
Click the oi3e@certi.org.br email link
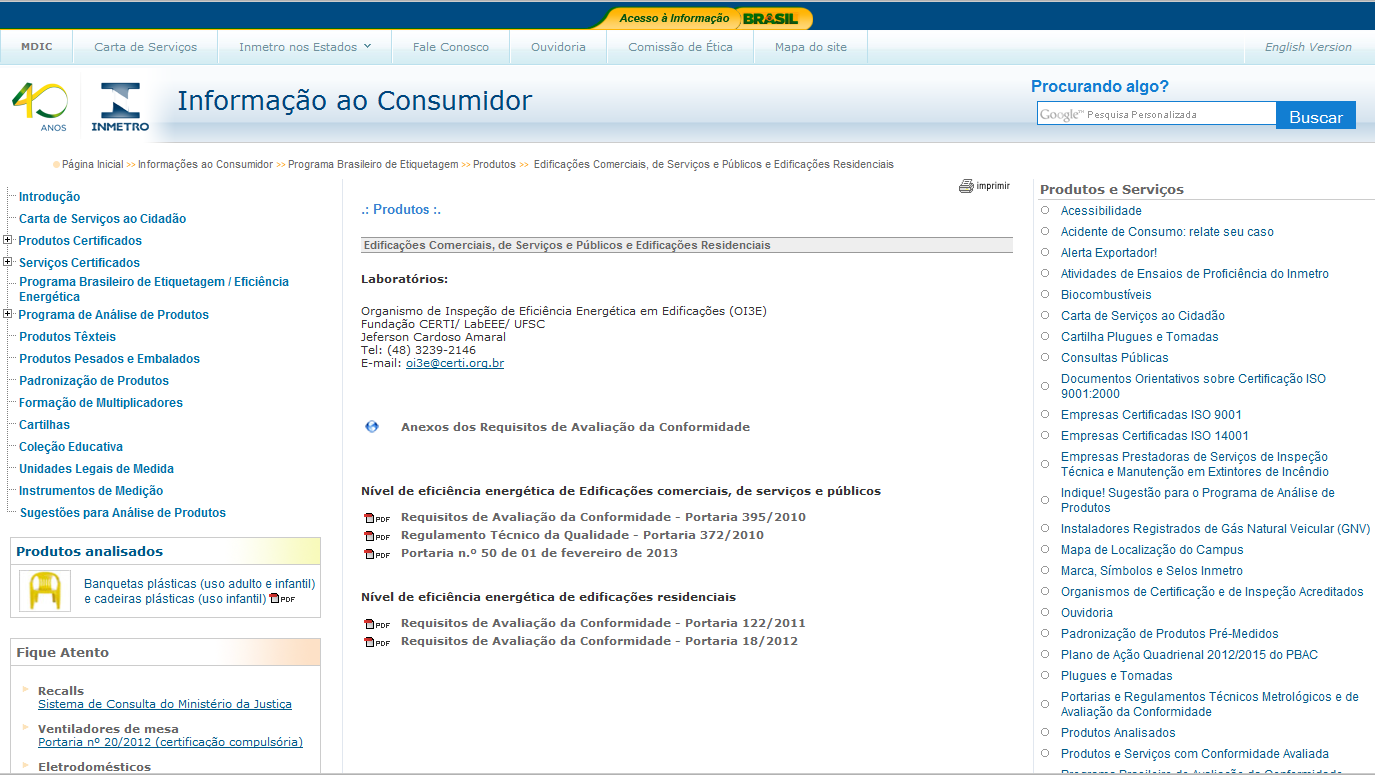(455, 363)
